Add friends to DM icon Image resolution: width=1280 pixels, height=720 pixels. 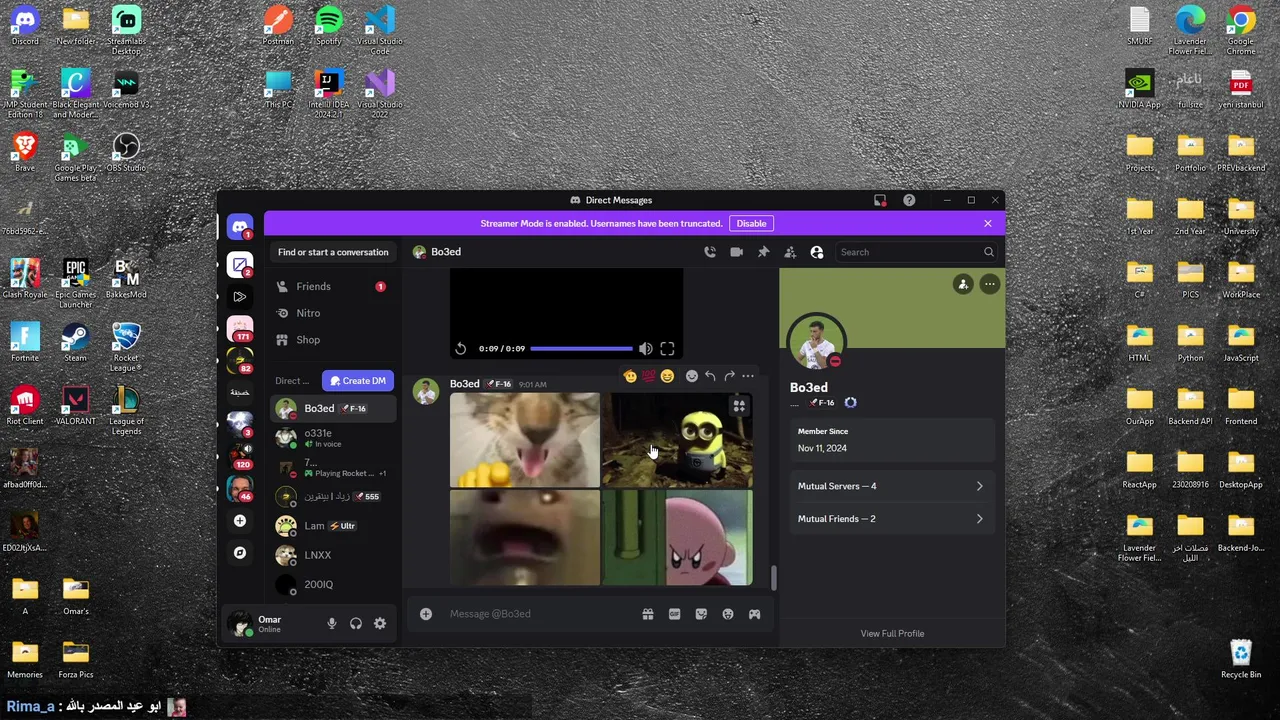(790, 252)
